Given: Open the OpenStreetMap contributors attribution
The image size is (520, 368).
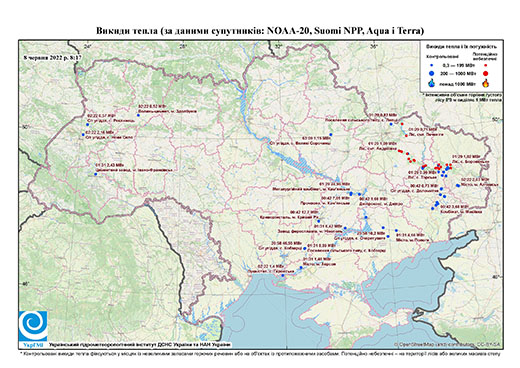Looking at the screenshot, I should [447, 344].
